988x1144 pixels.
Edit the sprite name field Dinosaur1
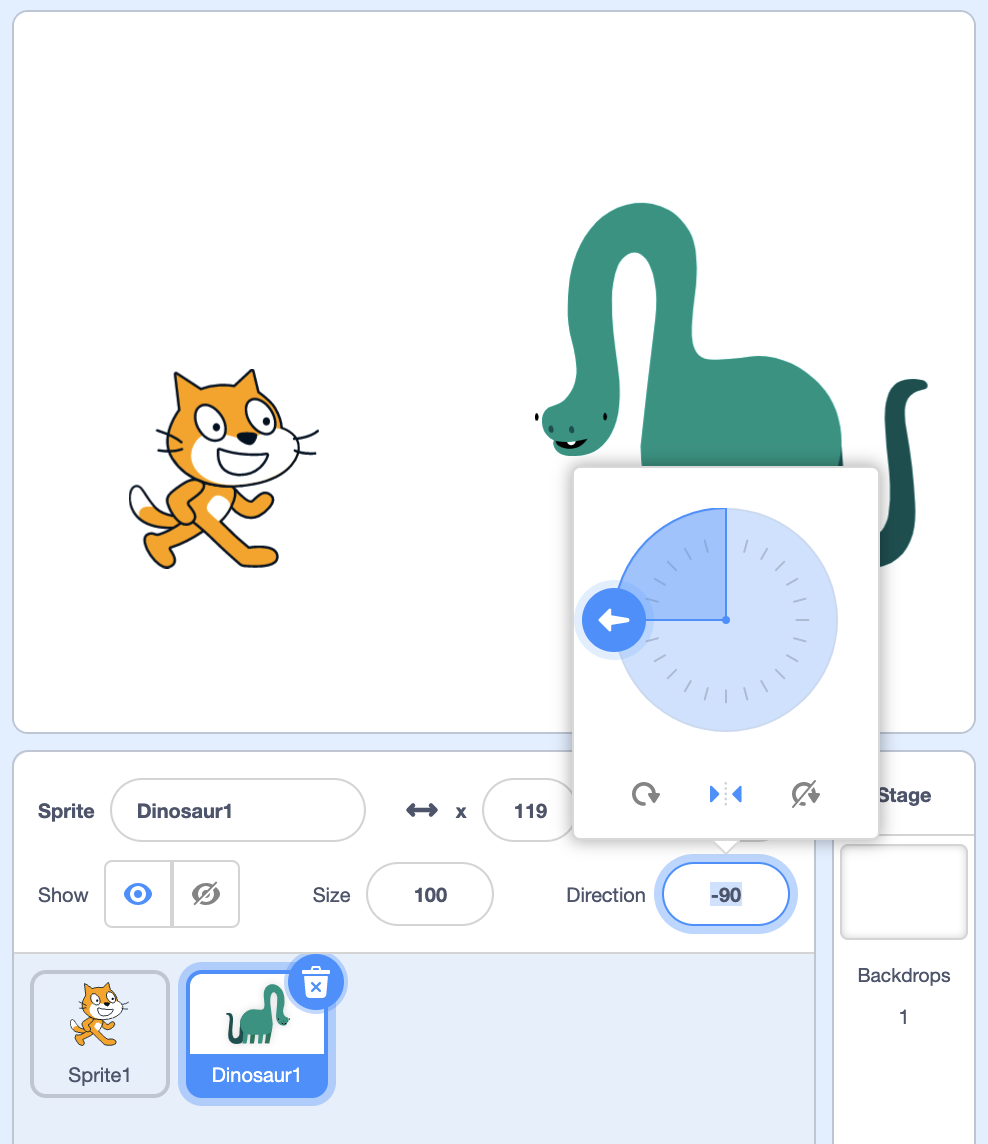[x=238, y=811]
